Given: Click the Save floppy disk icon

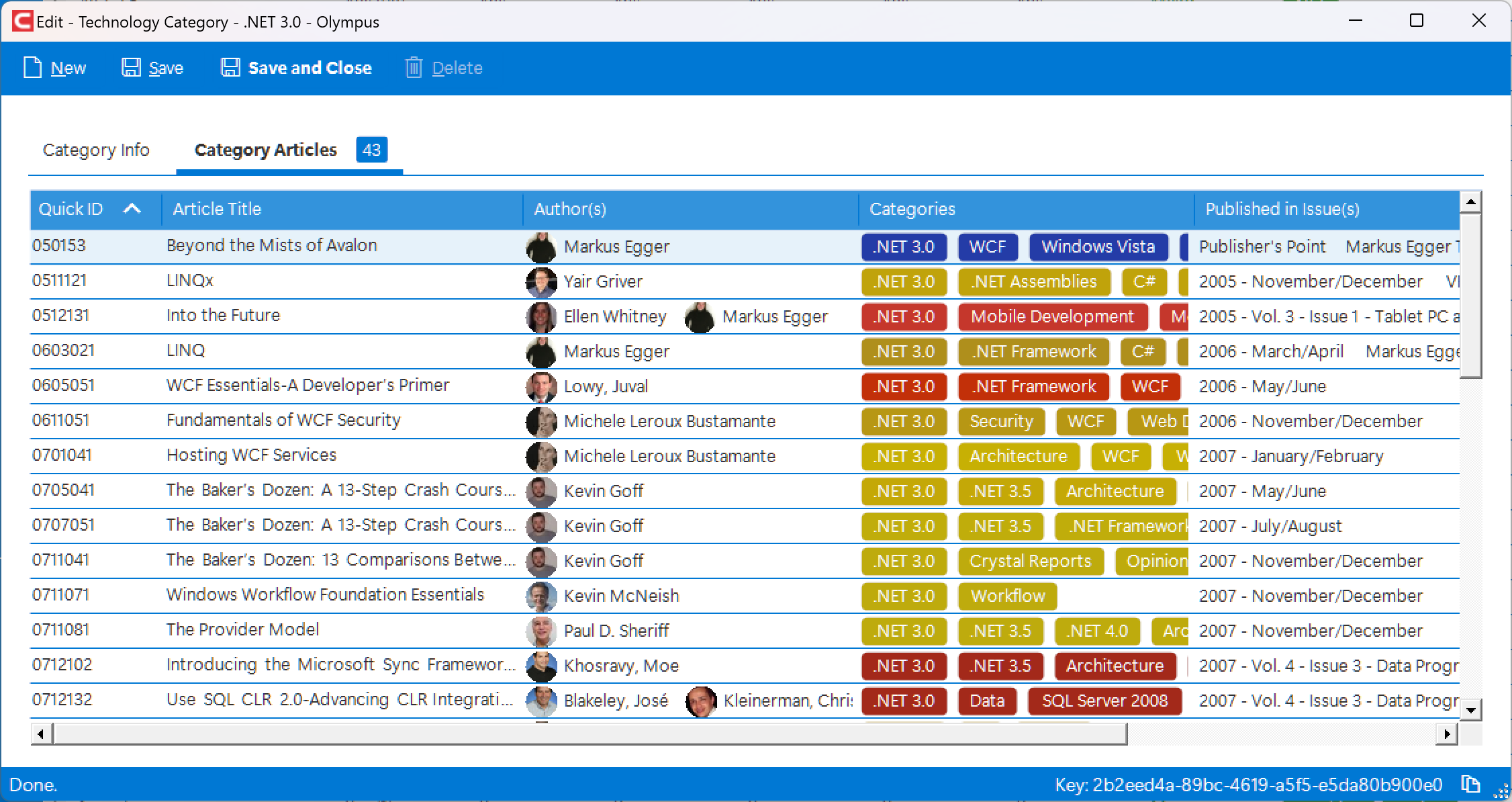Looking at the screenshot, I should 130,68.
